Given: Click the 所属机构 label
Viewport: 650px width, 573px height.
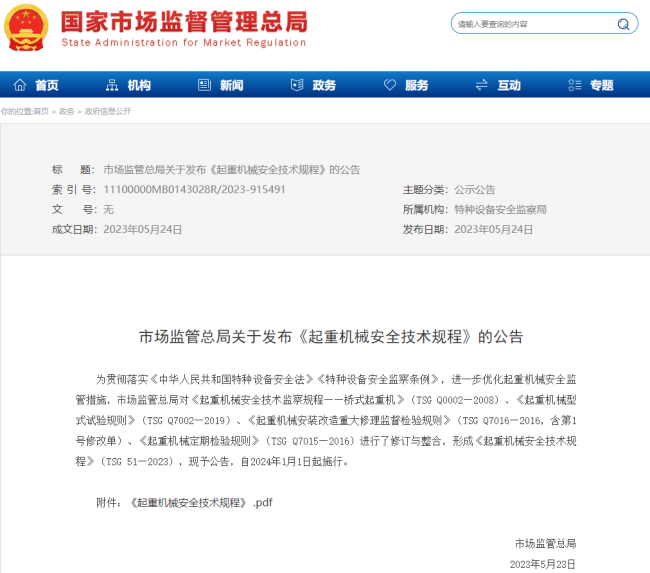Looking at the screenshot, I should [425, 210].
